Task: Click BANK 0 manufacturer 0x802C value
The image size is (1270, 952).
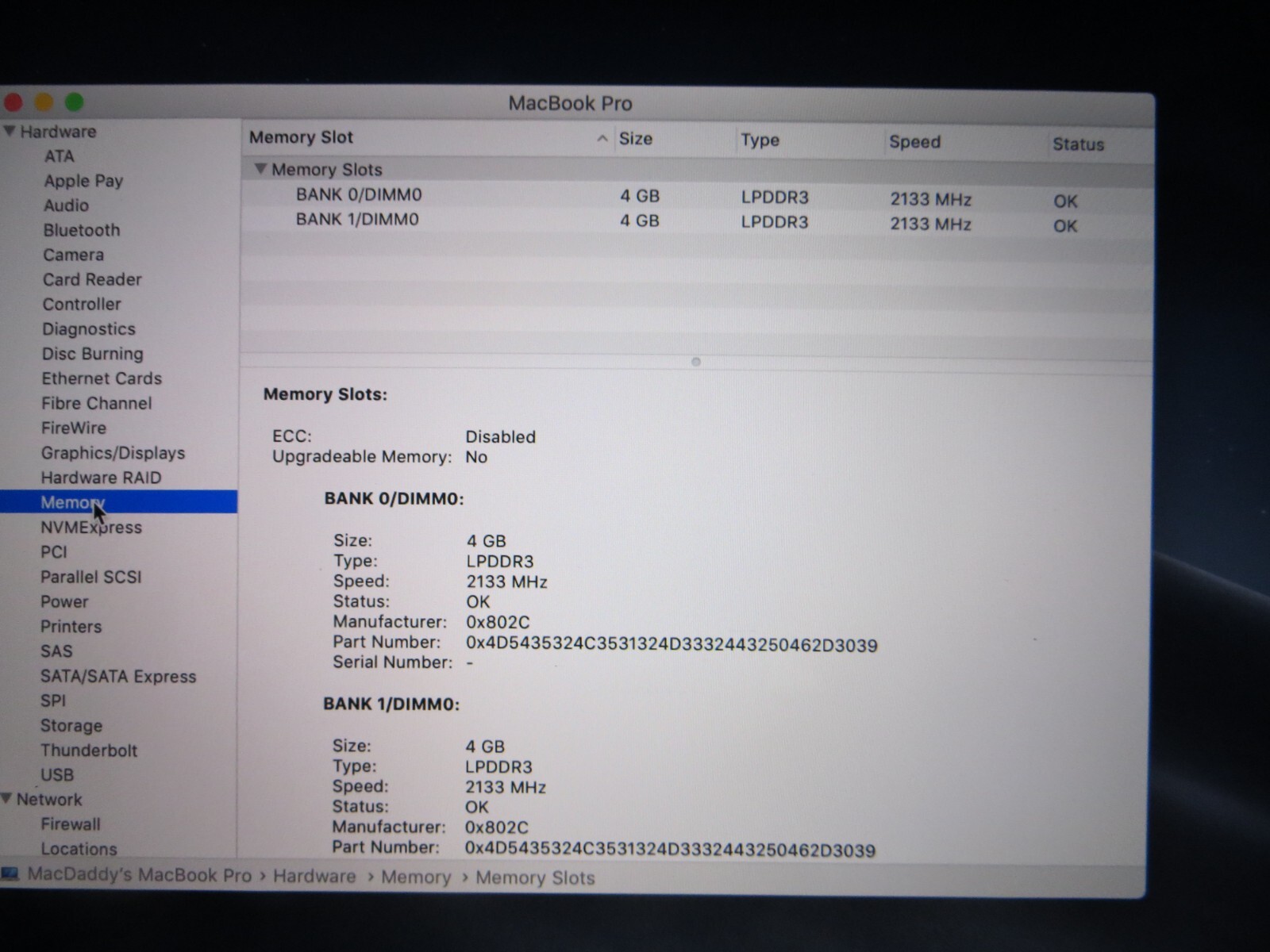Action: pos(498,623)
